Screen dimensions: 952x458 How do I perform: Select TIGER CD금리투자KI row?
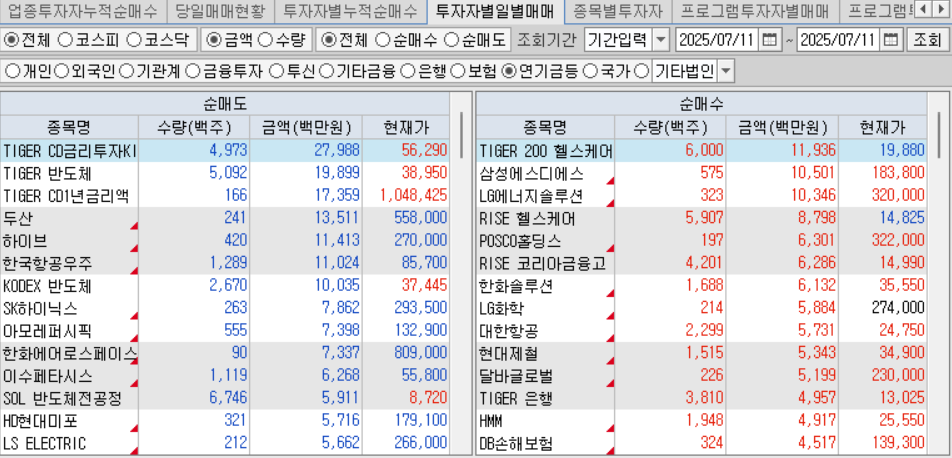click(225, 150)
